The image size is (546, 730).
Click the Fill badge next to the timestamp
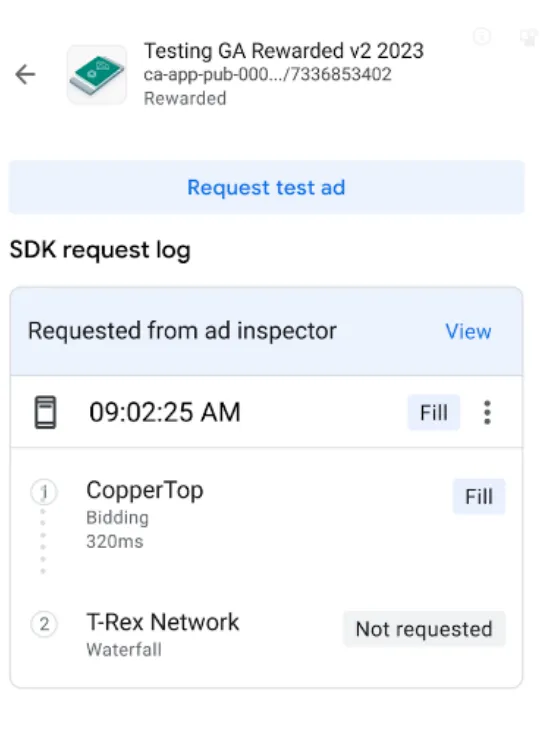[x=433, y=412]
